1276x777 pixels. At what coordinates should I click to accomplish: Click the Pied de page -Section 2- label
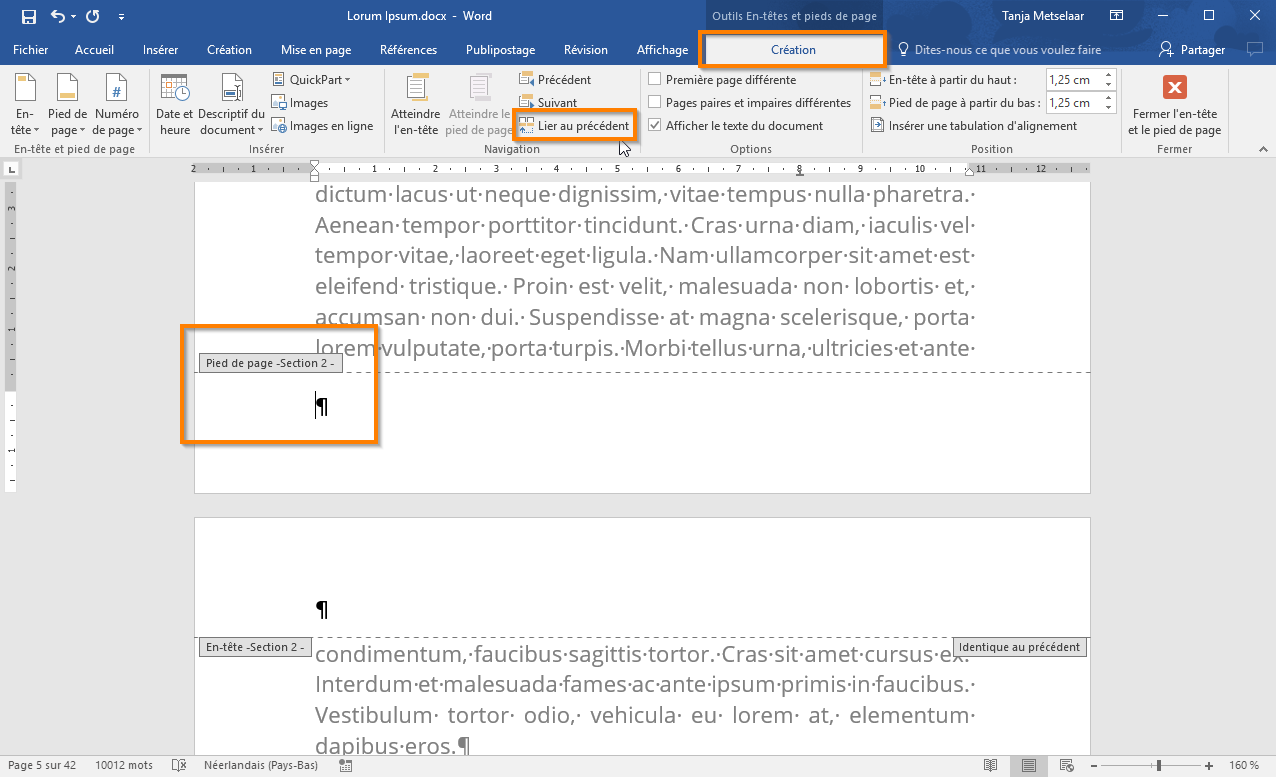pyautogui.click(x=270, y=363)
